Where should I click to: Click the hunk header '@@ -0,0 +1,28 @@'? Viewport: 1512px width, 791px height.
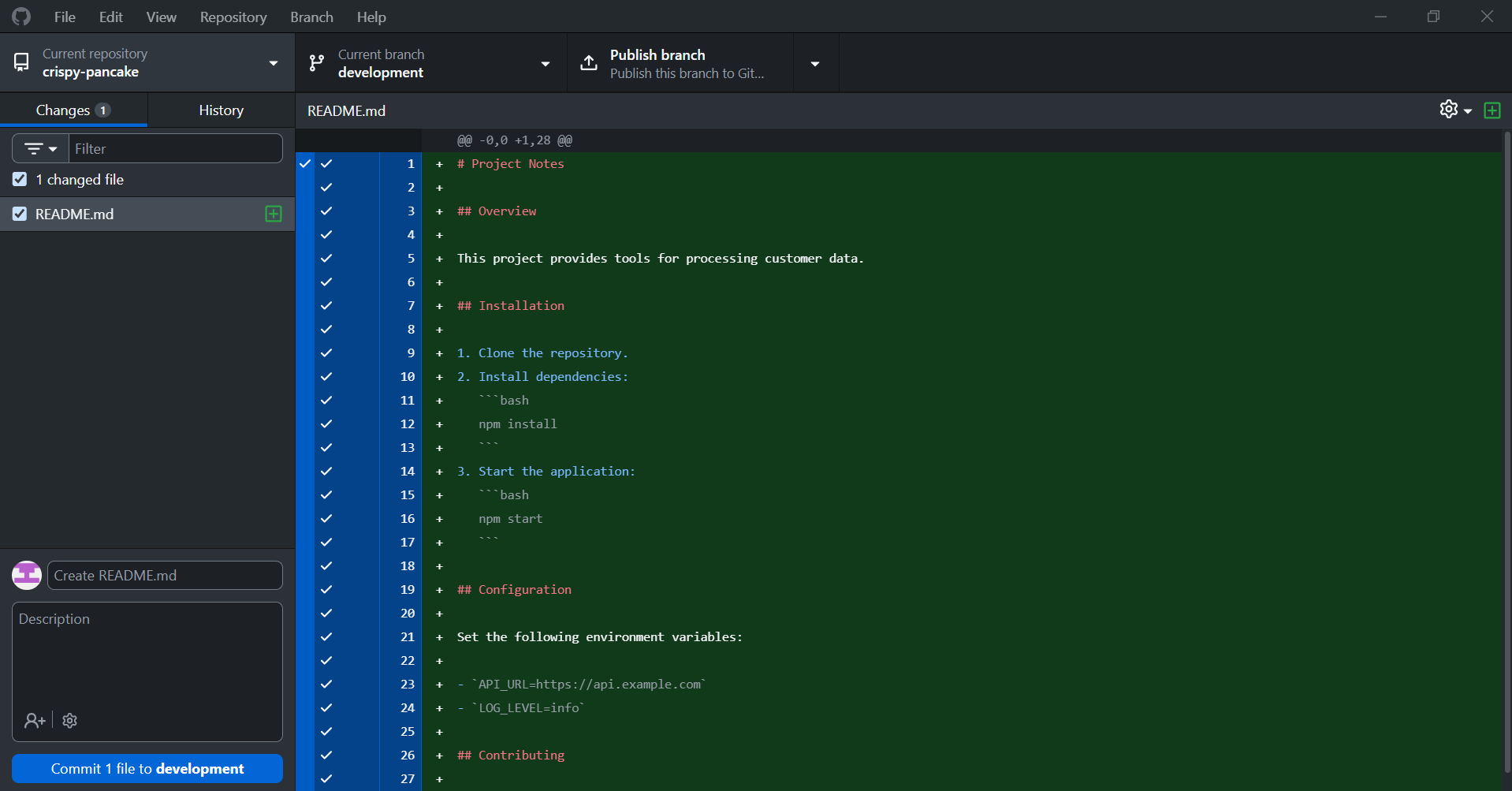pos(515,140)
